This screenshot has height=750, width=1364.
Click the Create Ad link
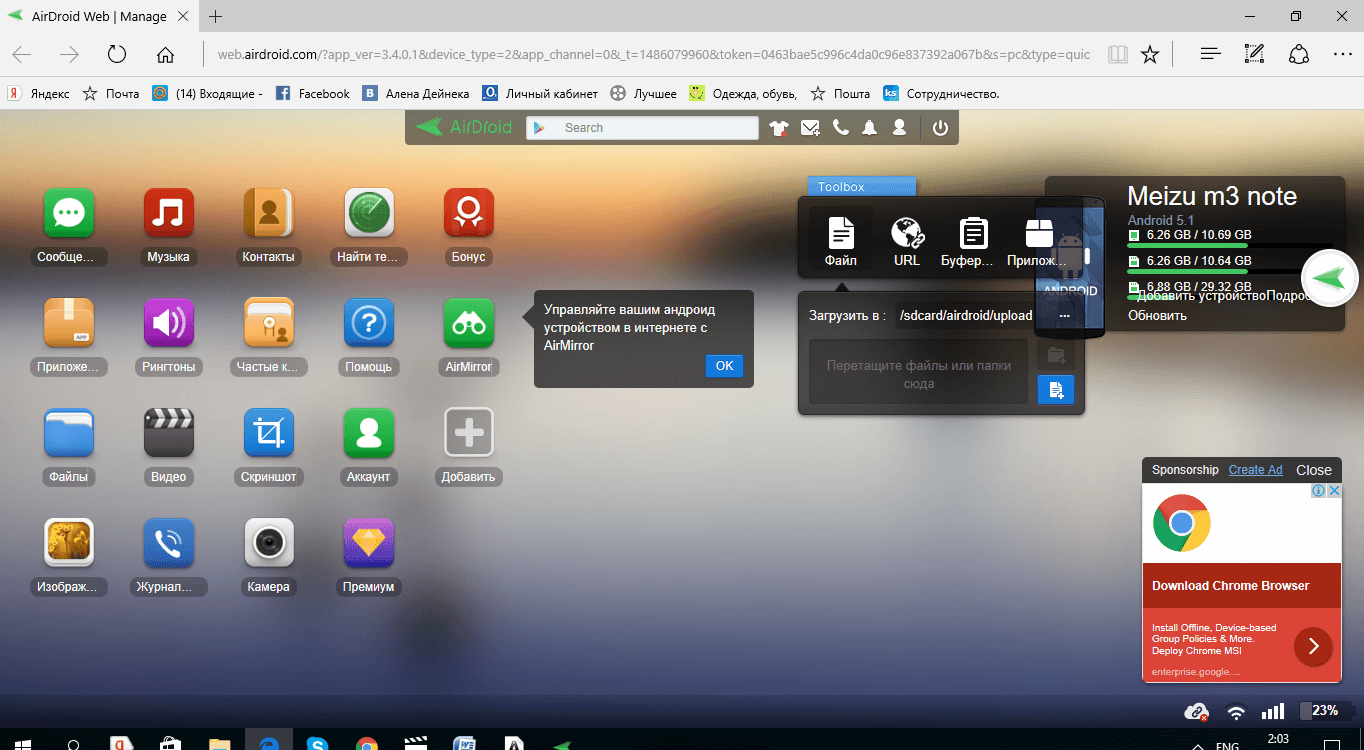point(1255,470)
